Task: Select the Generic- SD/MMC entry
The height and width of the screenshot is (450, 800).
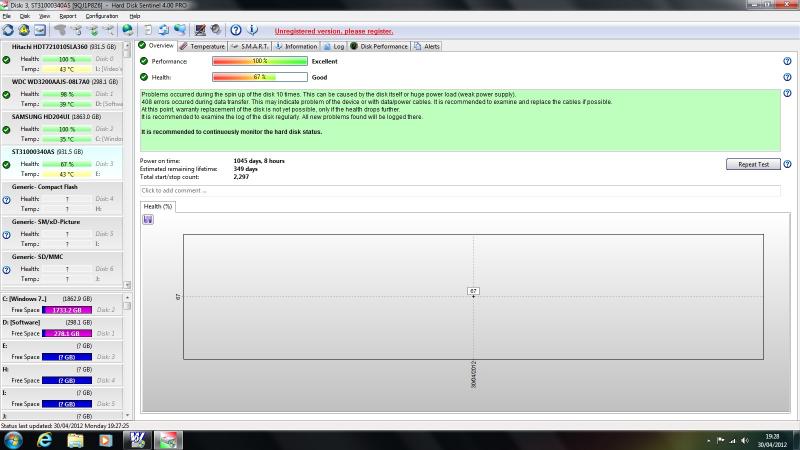Action: (62, 268)
